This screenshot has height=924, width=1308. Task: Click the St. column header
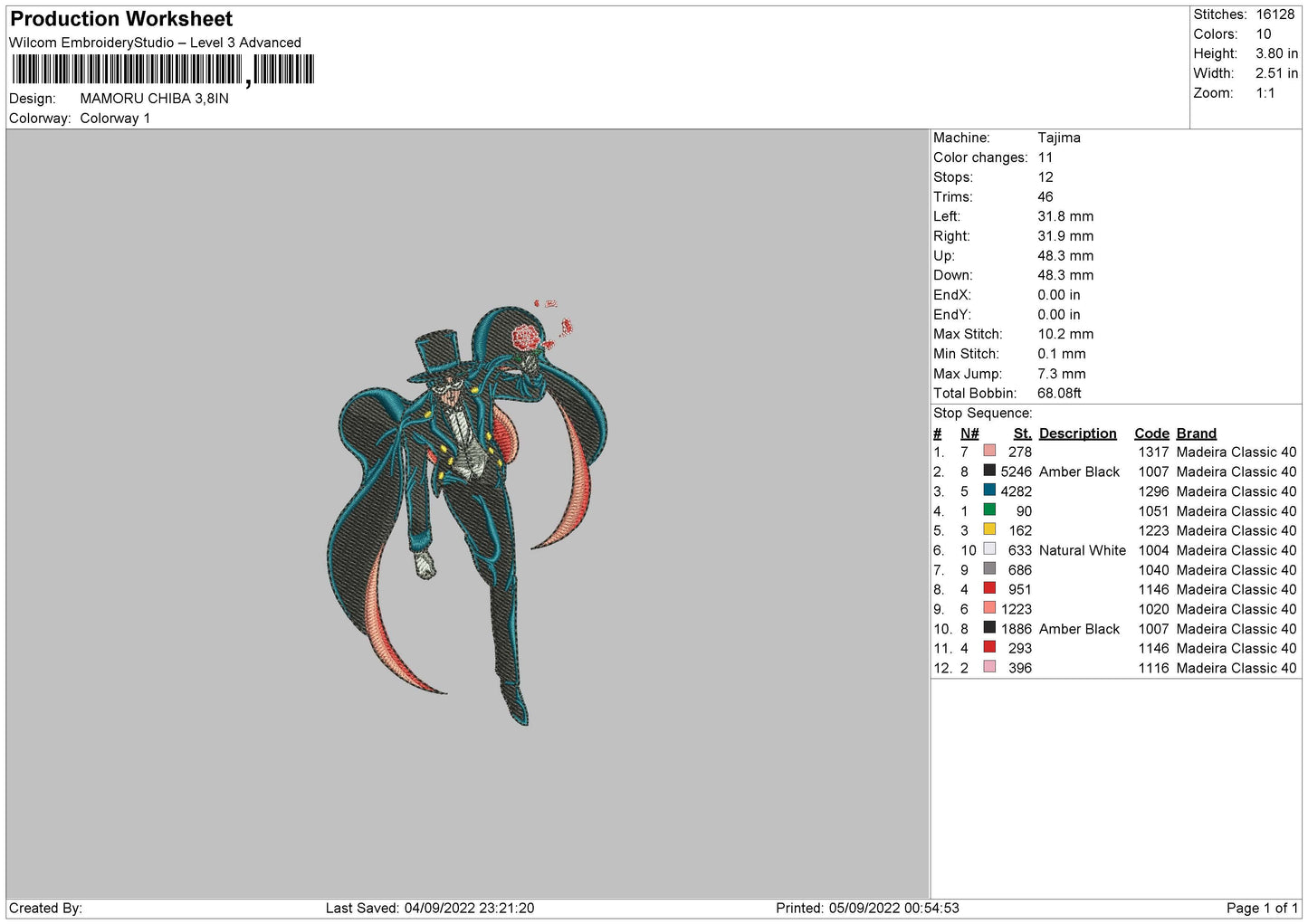pos(1022,433)
